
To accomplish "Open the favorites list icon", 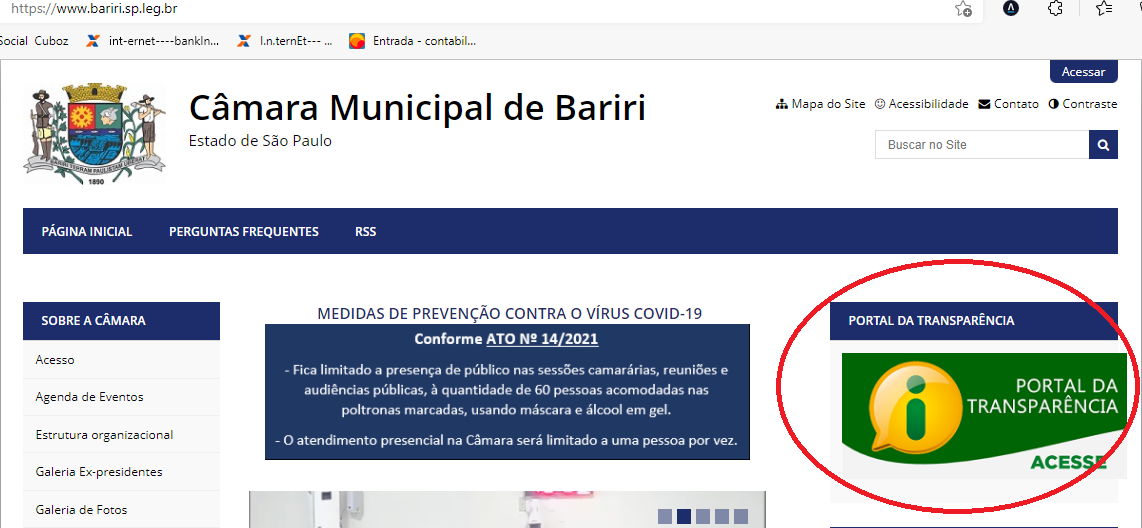I will [1104, 9].
